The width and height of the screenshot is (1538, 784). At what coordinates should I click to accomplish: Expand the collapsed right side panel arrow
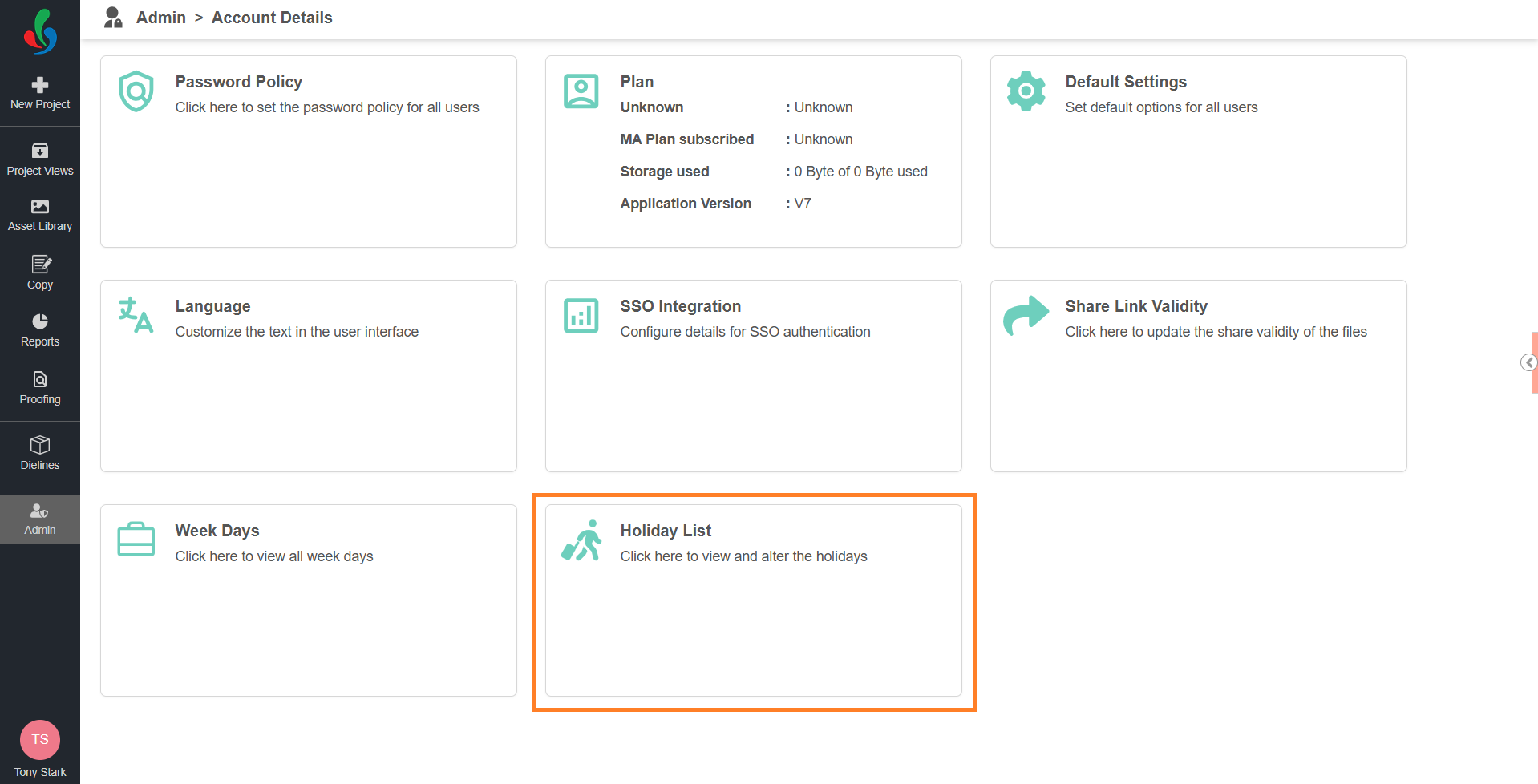point(1529,362)
